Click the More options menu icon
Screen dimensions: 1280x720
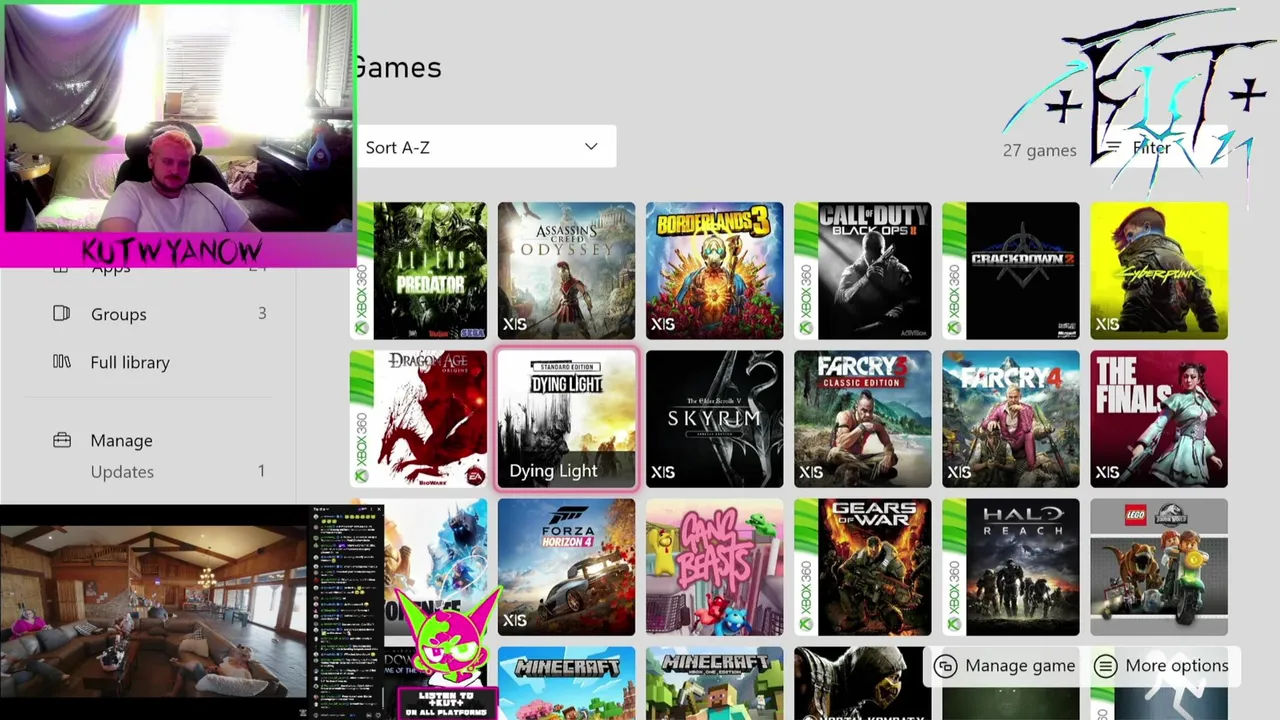pos(1105,666)
